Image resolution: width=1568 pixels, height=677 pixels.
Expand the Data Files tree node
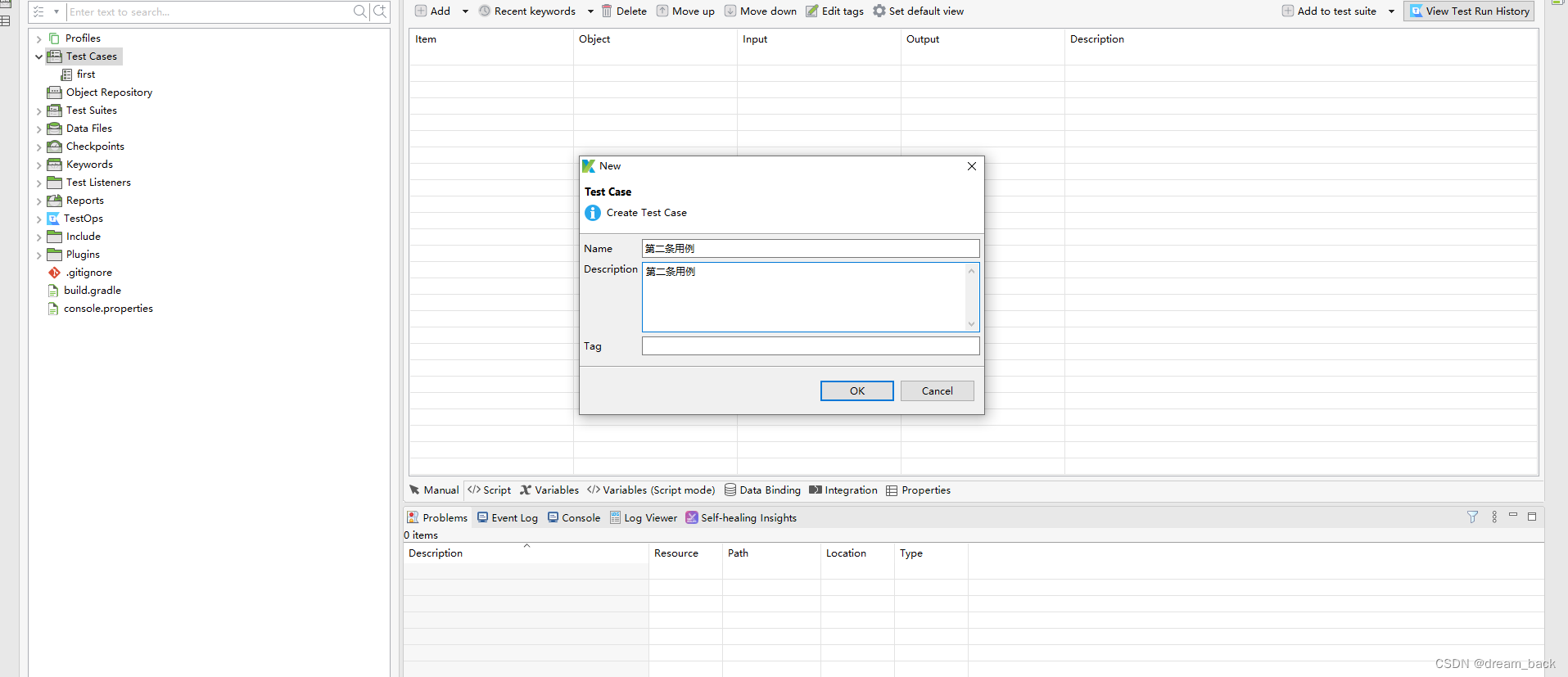[38, 129]
